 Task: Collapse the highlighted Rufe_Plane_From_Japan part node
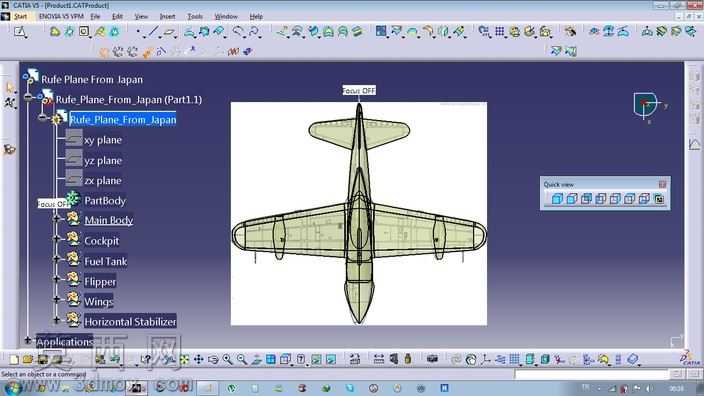[42, 118]
